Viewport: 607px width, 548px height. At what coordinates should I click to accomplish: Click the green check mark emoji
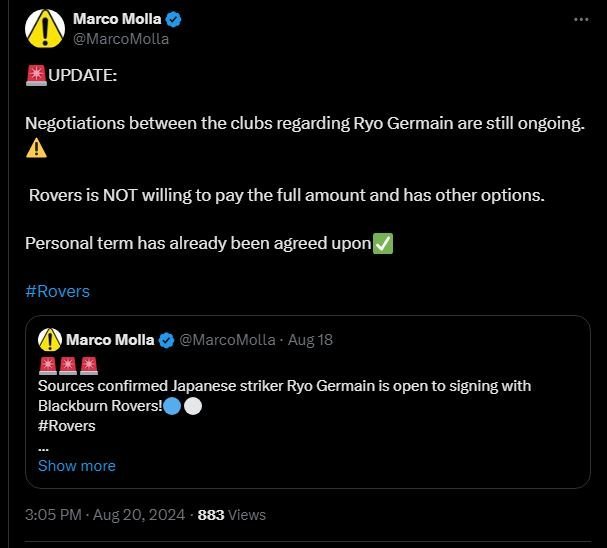[x=382, y=243]
